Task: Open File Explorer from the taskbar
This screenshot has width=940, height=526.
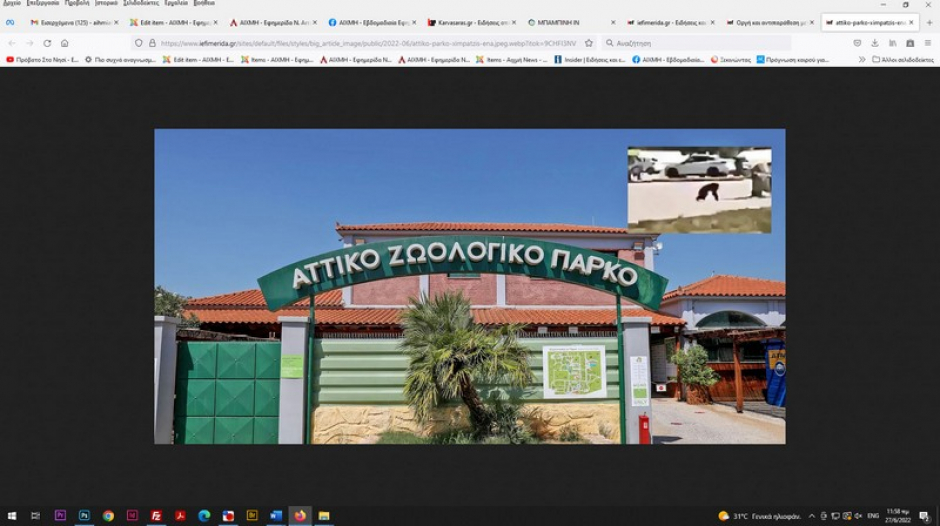Action: coord(324,516)
